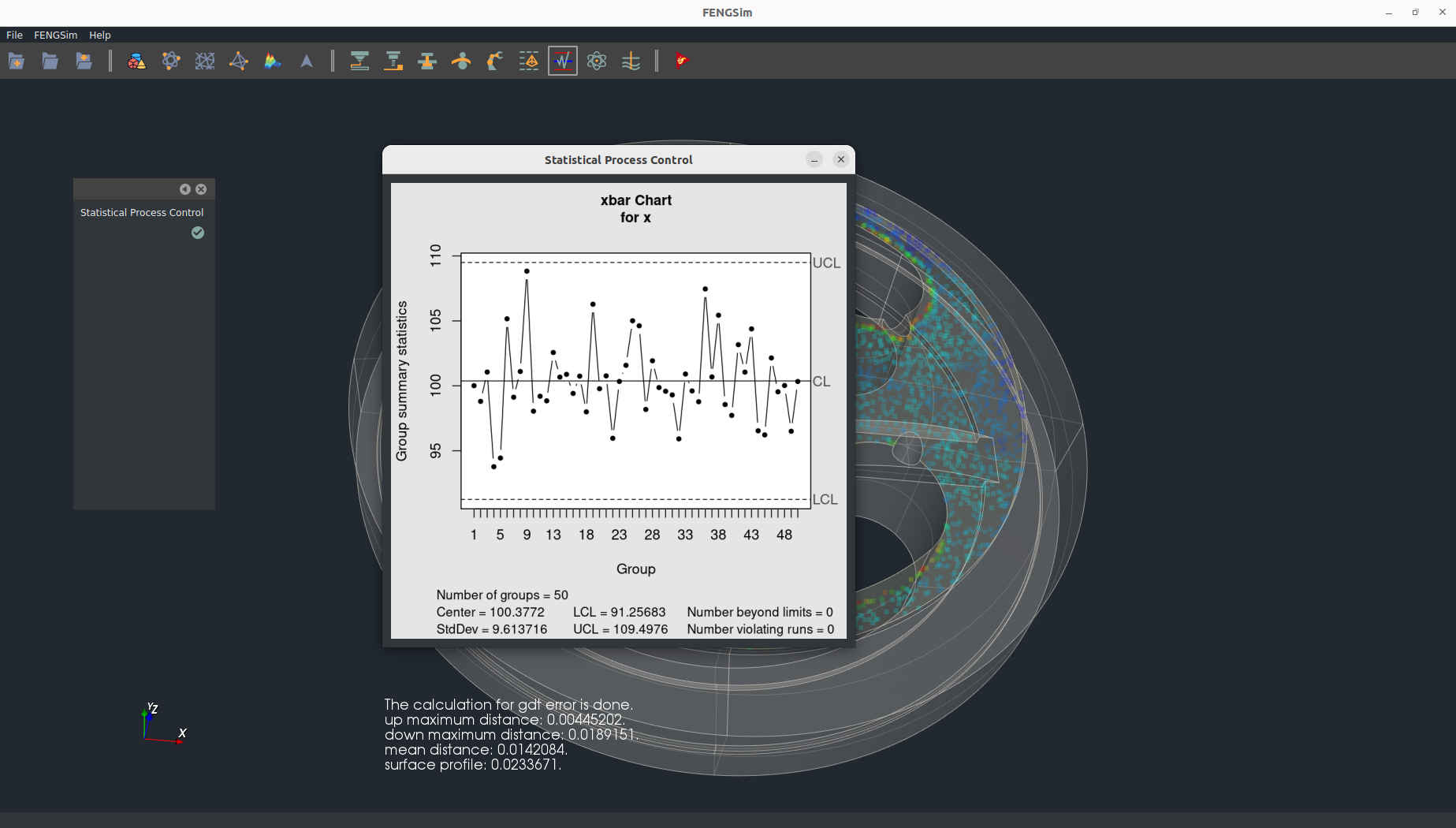Click the atom physics toolbar icon
The image size is (1456, 828).
[597, 62]
